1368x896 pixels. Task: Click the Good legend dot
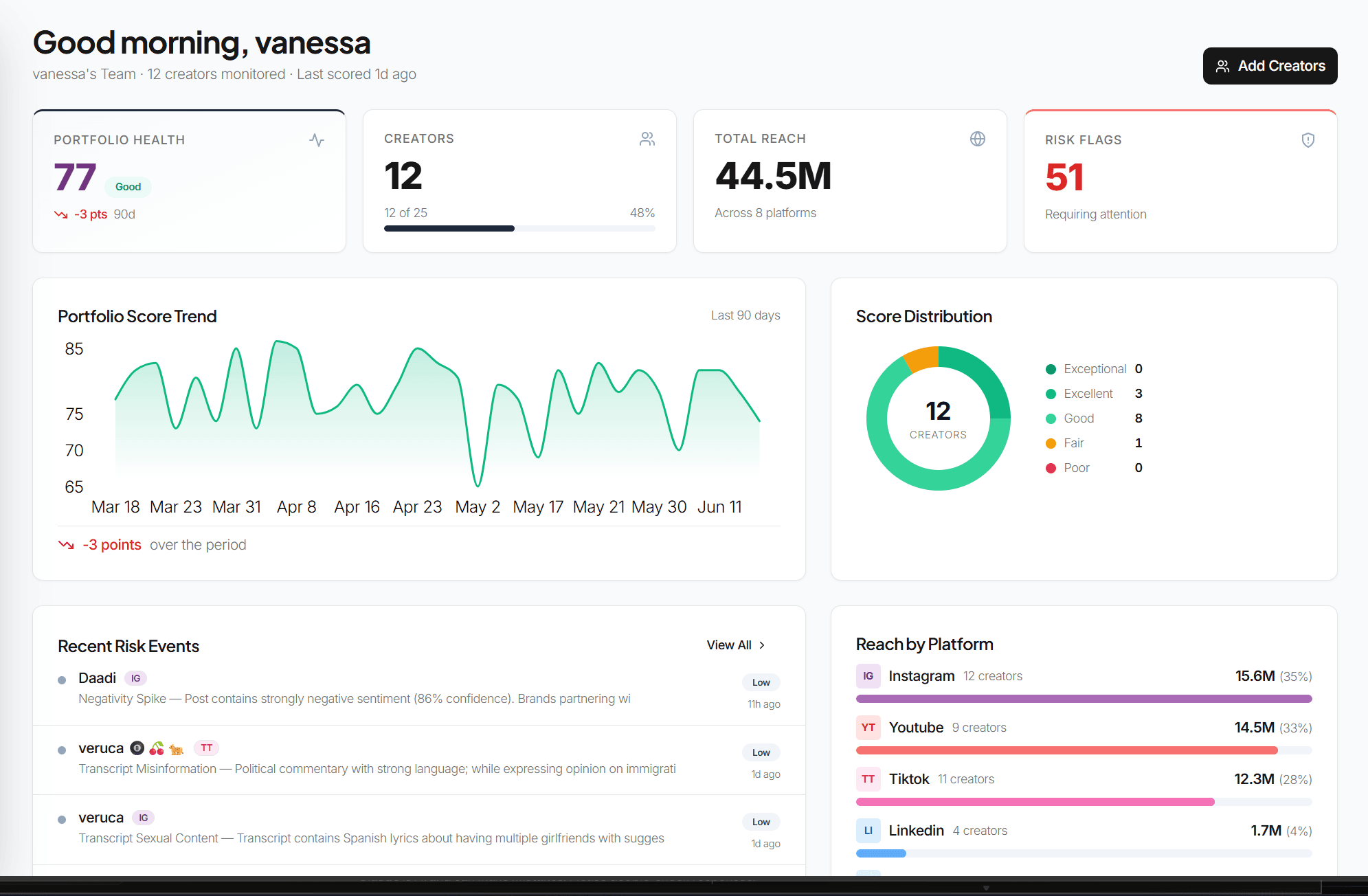tap(1051, 418)
